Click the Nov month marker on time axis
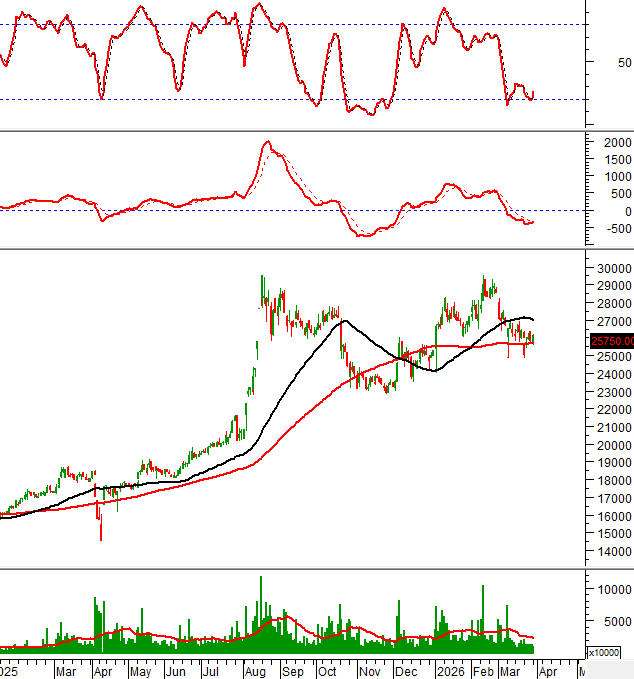 (x=368, y=670)
